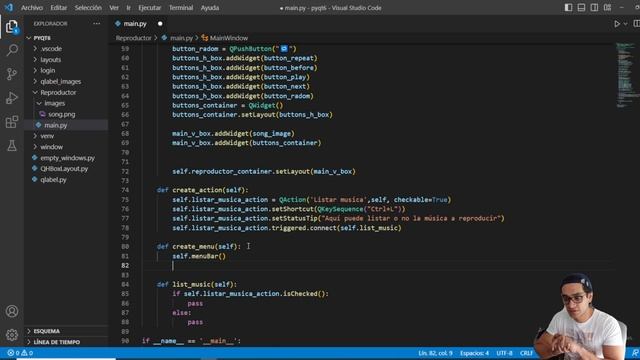Image resolution: width=640 pixels, height=360 pixels.
Task: Select main.py in the file tree
Action: tap(56, 125)
